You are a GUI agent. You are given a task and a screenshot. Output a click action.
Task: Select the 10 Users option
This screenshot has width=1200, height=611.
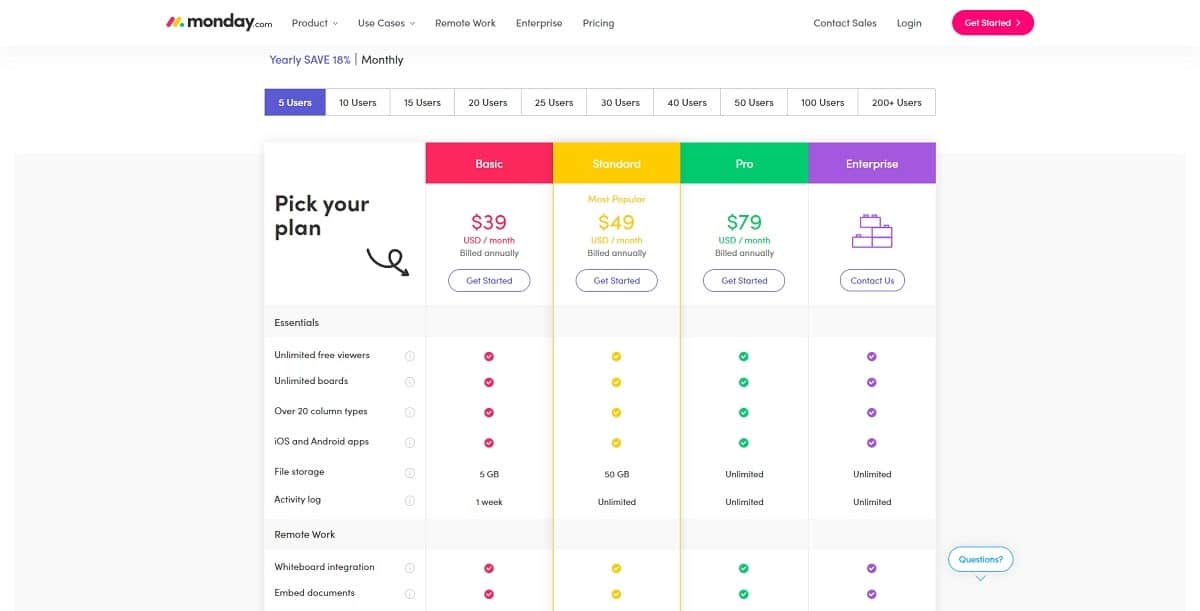pos(357,102)
